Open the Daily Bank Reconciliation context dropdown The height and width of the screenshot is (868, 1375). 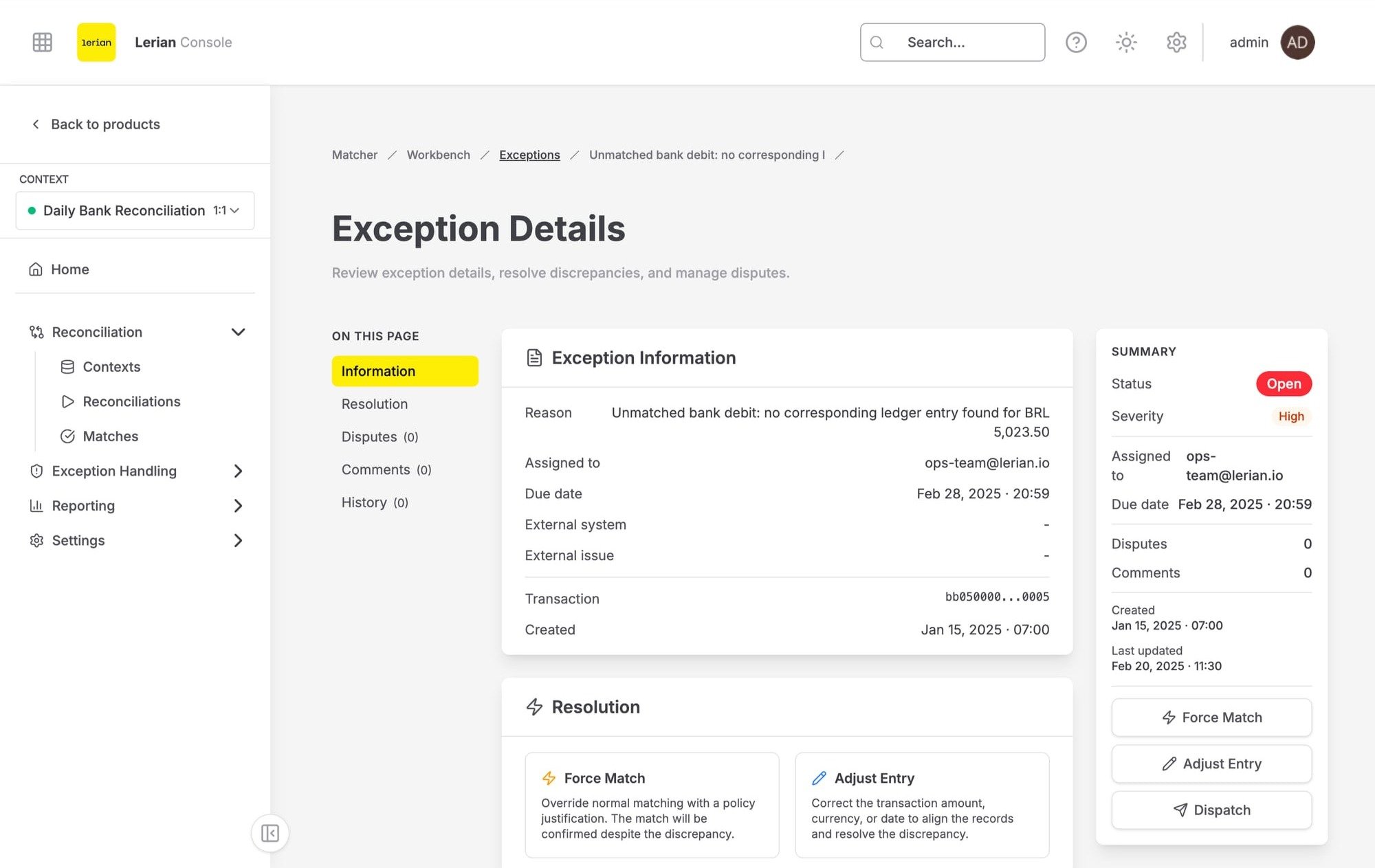[x=135, y=210]
